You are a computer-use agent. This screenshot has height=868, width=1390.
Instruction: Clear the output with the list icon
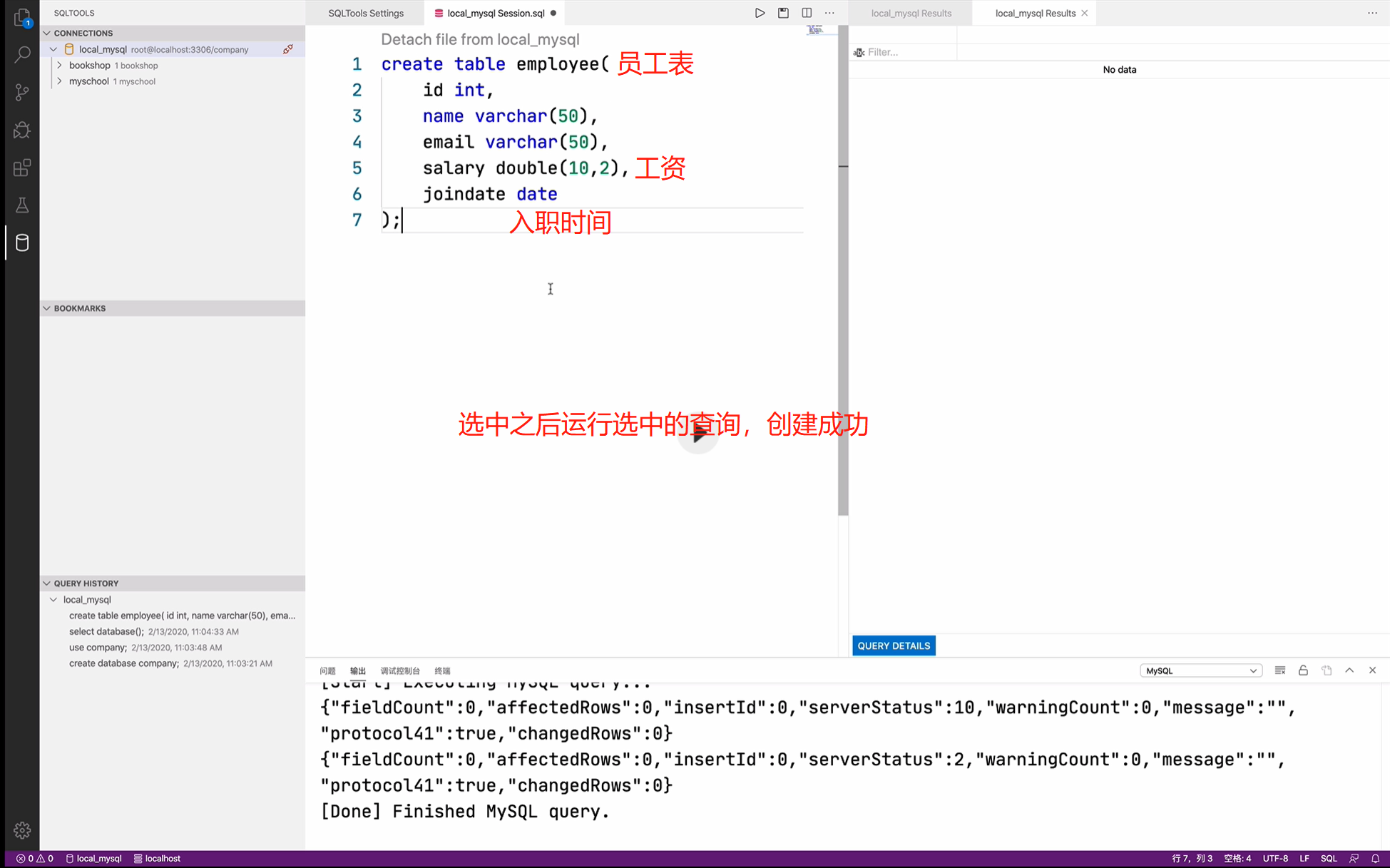[x=1280, y=670]
